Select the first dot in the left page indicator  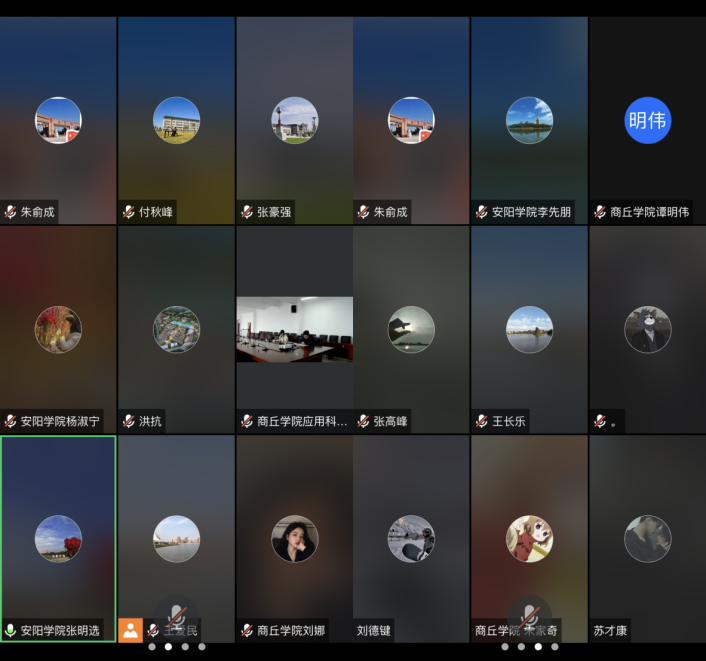pos(151,647)
